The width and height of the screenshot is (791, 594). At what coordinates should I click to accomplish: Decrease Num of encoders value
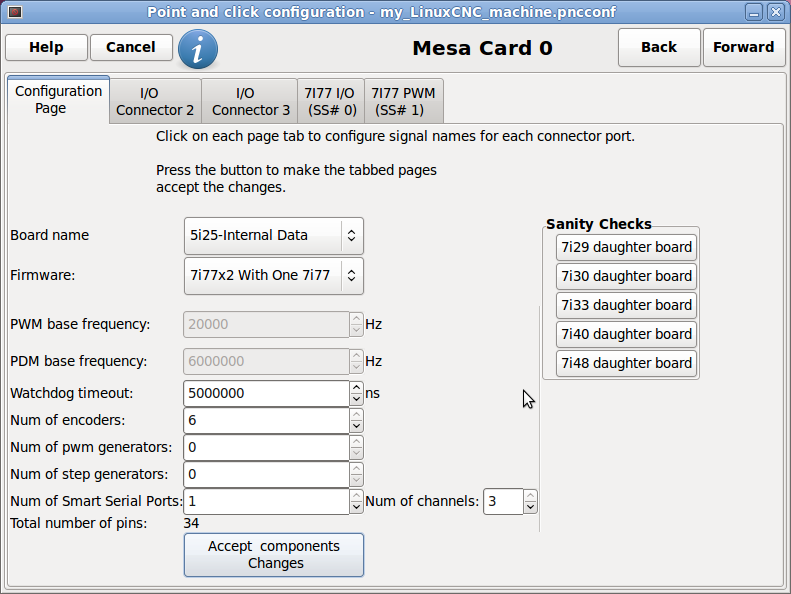click(x=356, y=426)
